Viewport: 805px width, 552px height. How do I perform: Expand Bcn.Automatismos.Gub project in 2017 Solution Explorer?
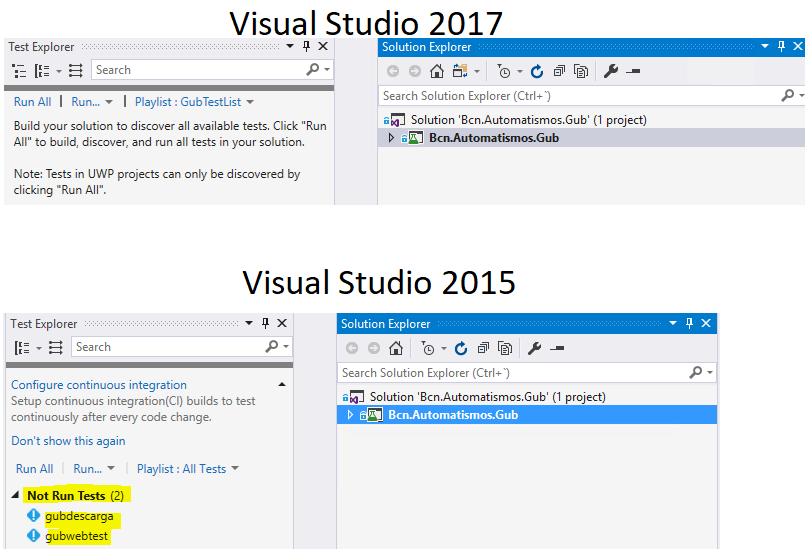click(x=391, y=138)
